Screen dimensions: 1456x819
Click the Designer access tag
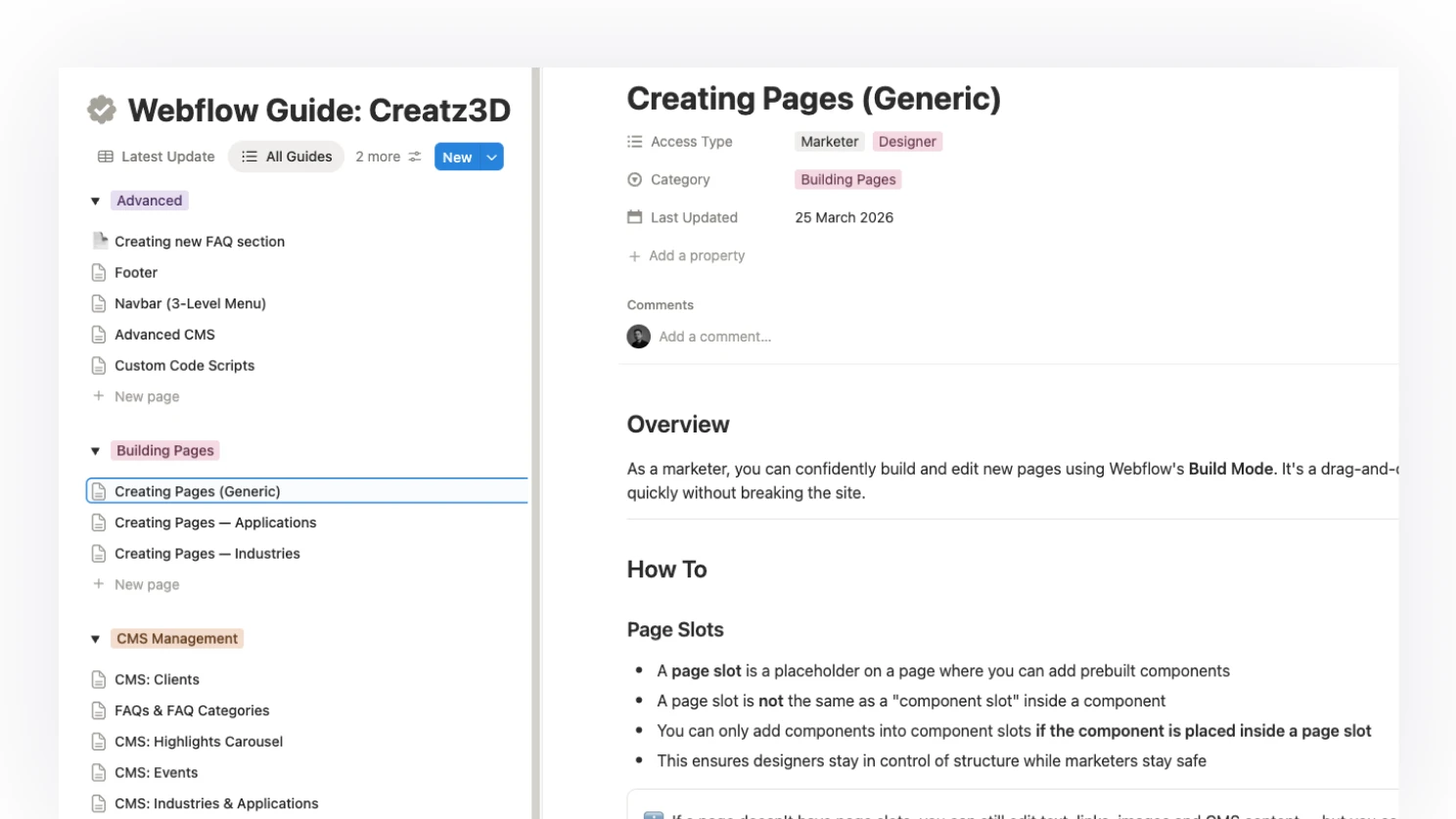tap(907, 142)
